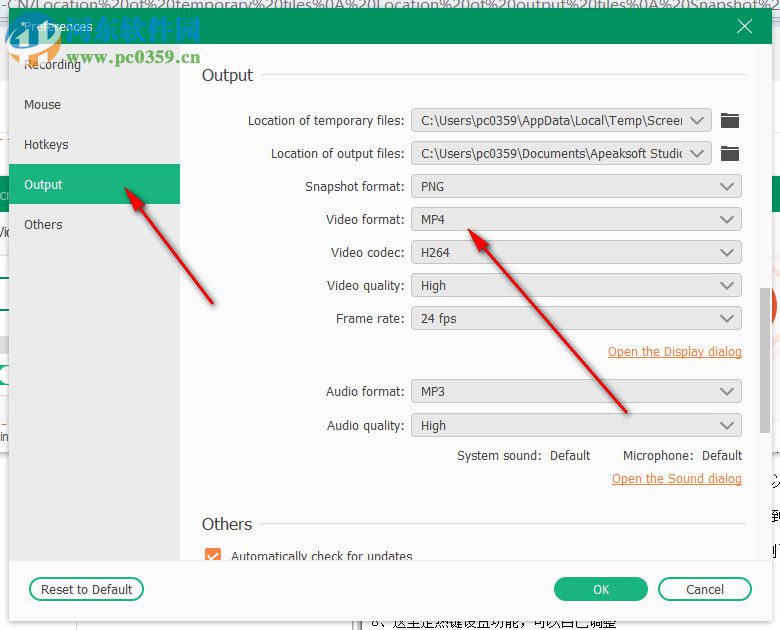Click the Output section heading
Screen dimensions: 780x630
227,75
